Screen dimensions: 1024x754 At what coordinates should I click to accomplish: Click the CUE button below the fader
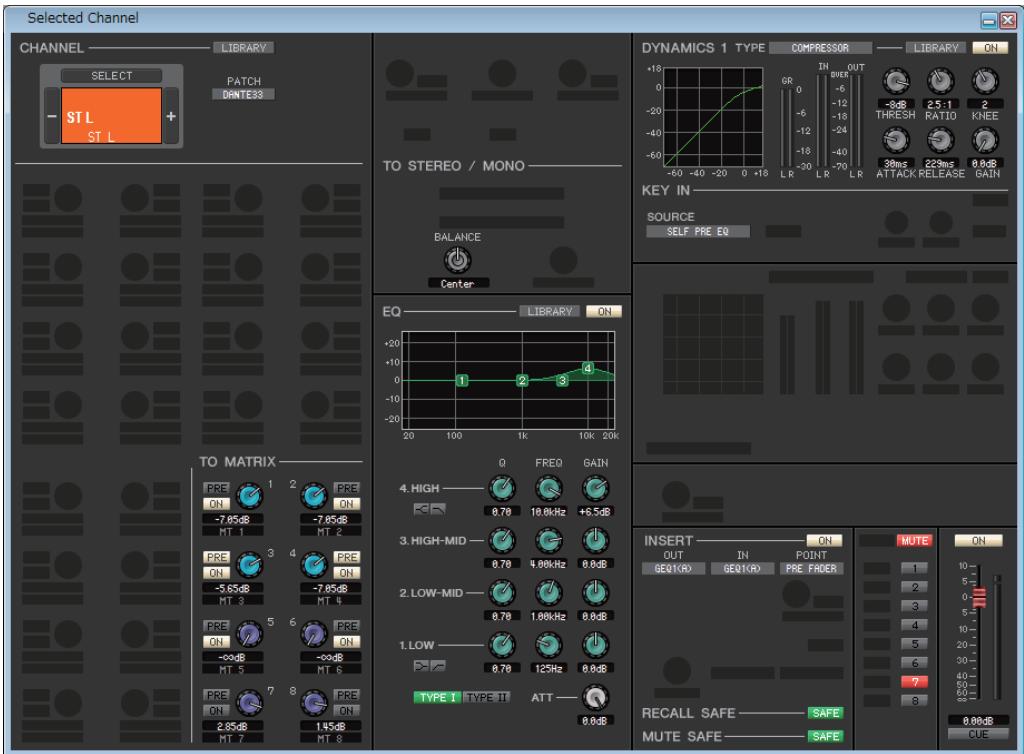[978, 734]
